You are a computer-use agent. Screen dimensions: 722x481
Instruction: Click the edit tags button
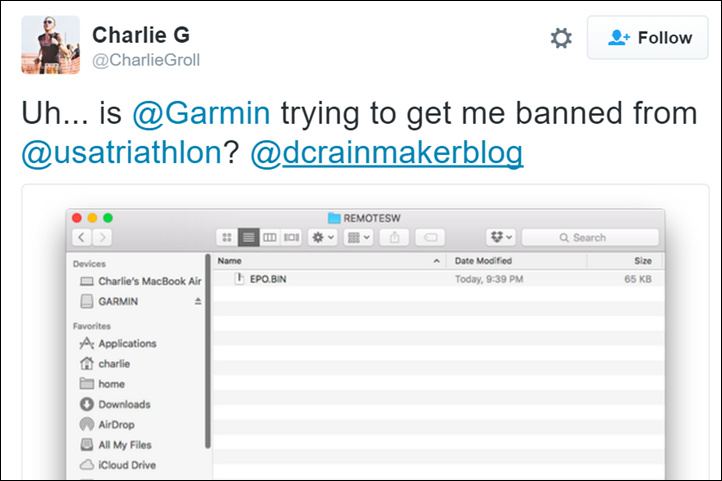tap(430, 238)
